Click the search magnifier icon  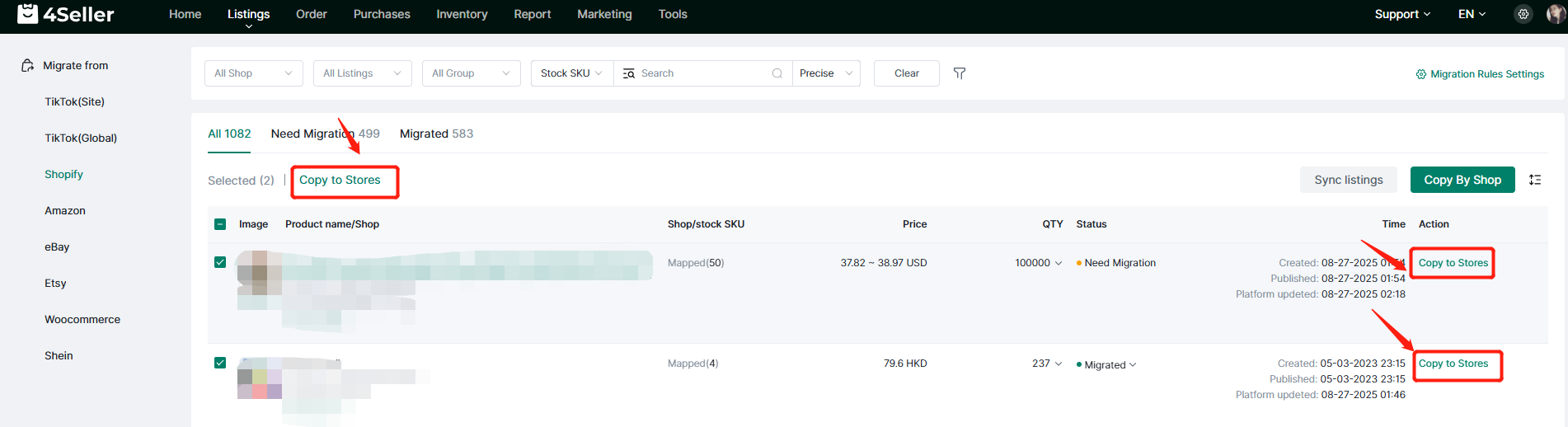point(777,73)
